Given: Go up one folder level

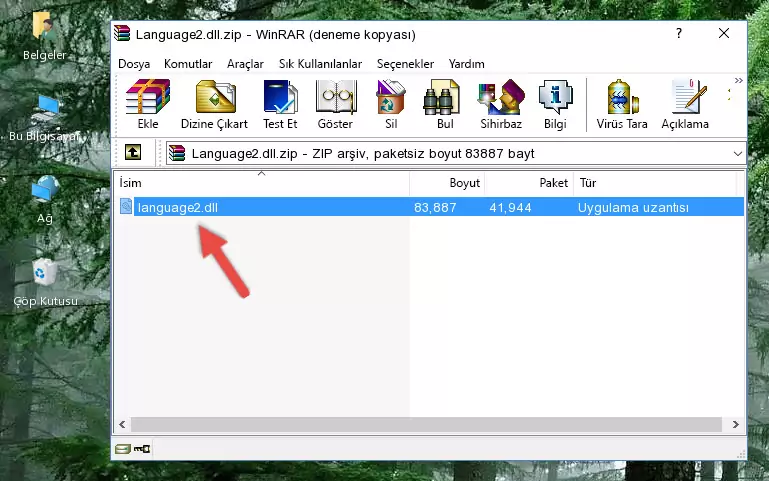Looking at the screenshot, I should pyautogui.click(x=133, y=152).
